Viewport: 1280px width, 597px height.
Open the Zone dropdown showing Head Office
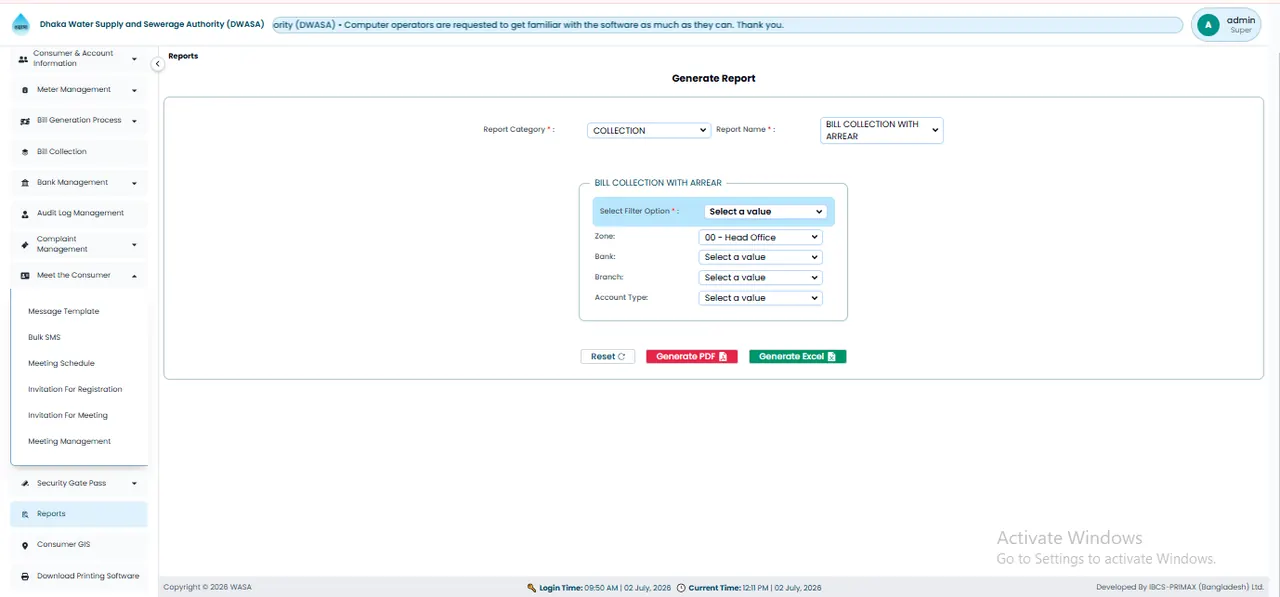(760, 237)
